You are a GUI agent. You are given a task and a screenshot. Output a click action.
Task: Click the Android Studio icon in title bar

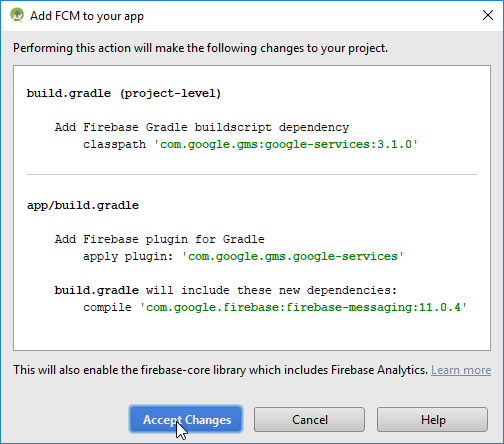(x=17, y=15)
